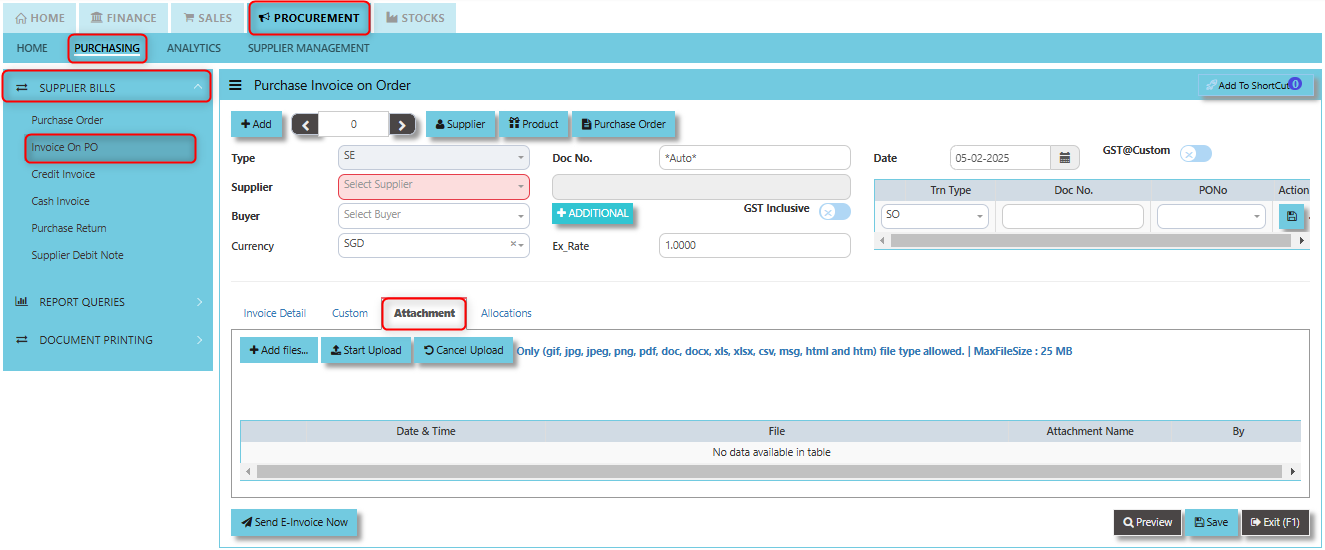Open the Select Supplier dropdown
The width and height of the screenshot is (1325, 550).
point(434,186)
